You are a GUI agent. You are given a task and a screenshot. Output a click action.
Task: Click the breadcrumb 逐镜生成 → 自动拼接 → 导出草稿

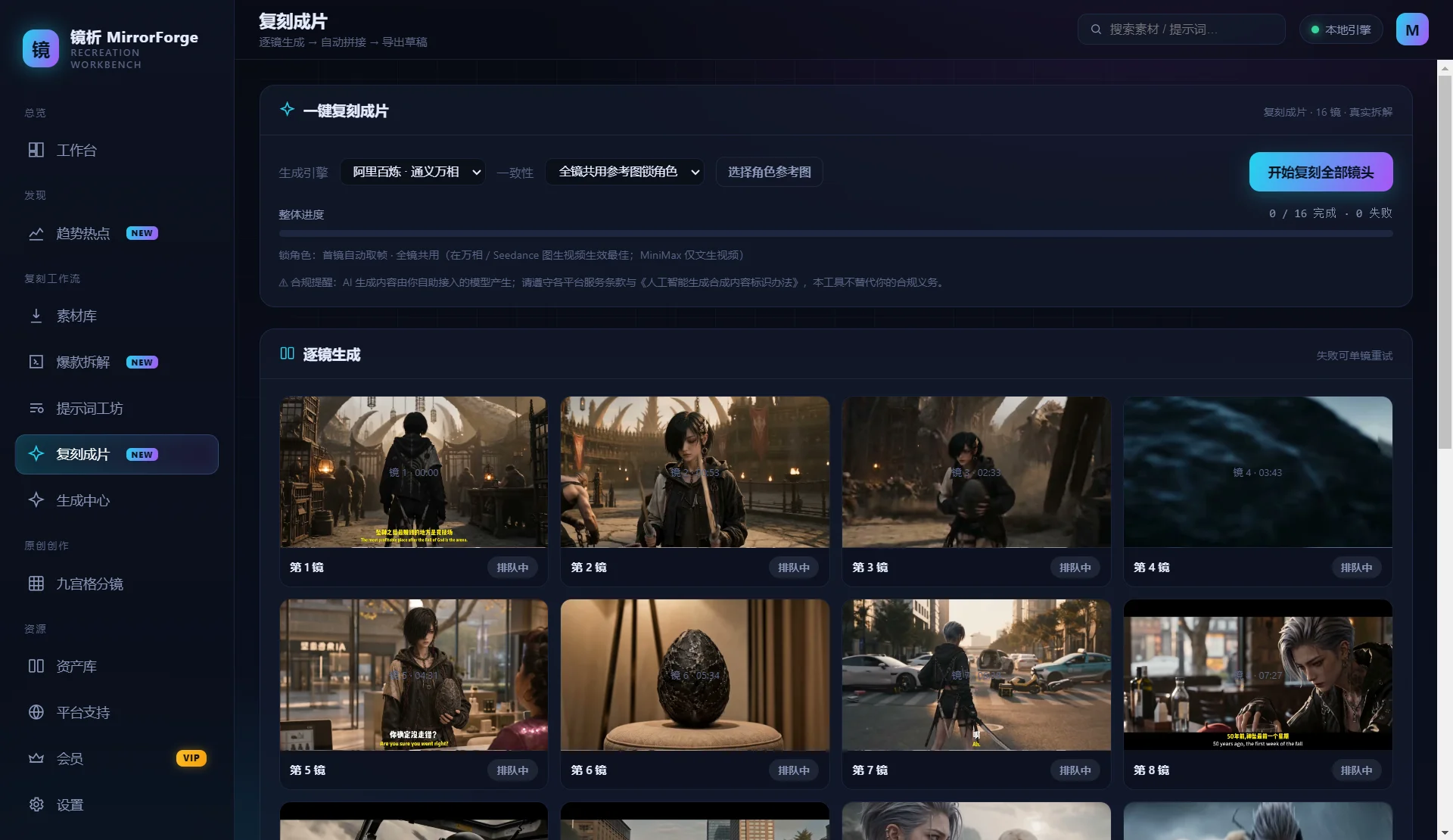tap(343, 42)
